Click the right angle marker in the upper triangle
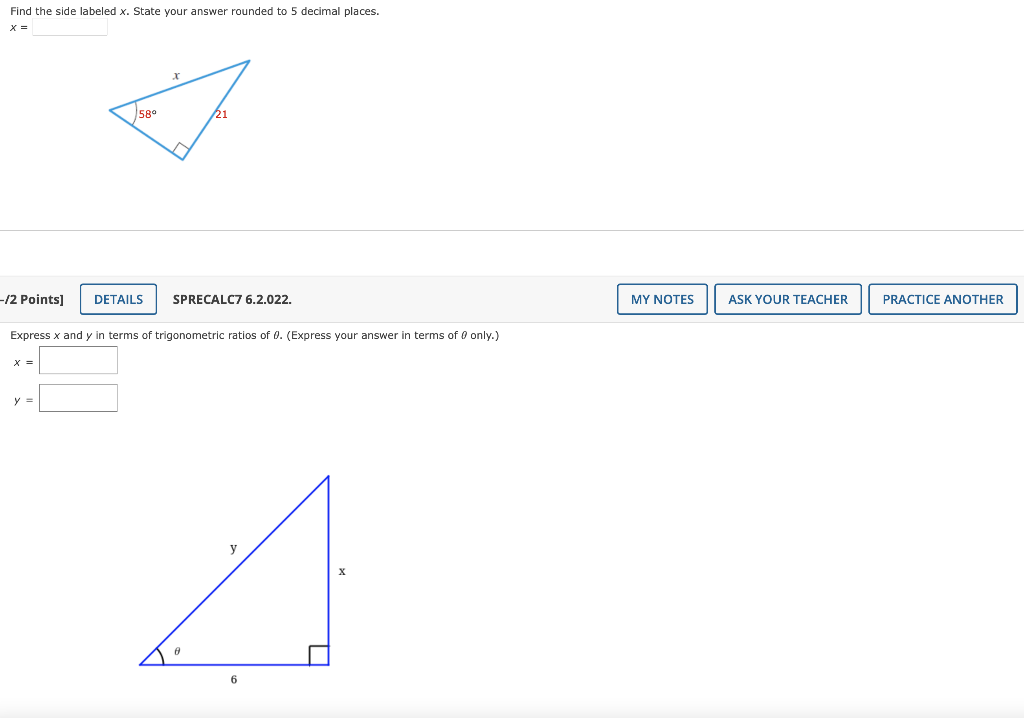 point(182,150)
